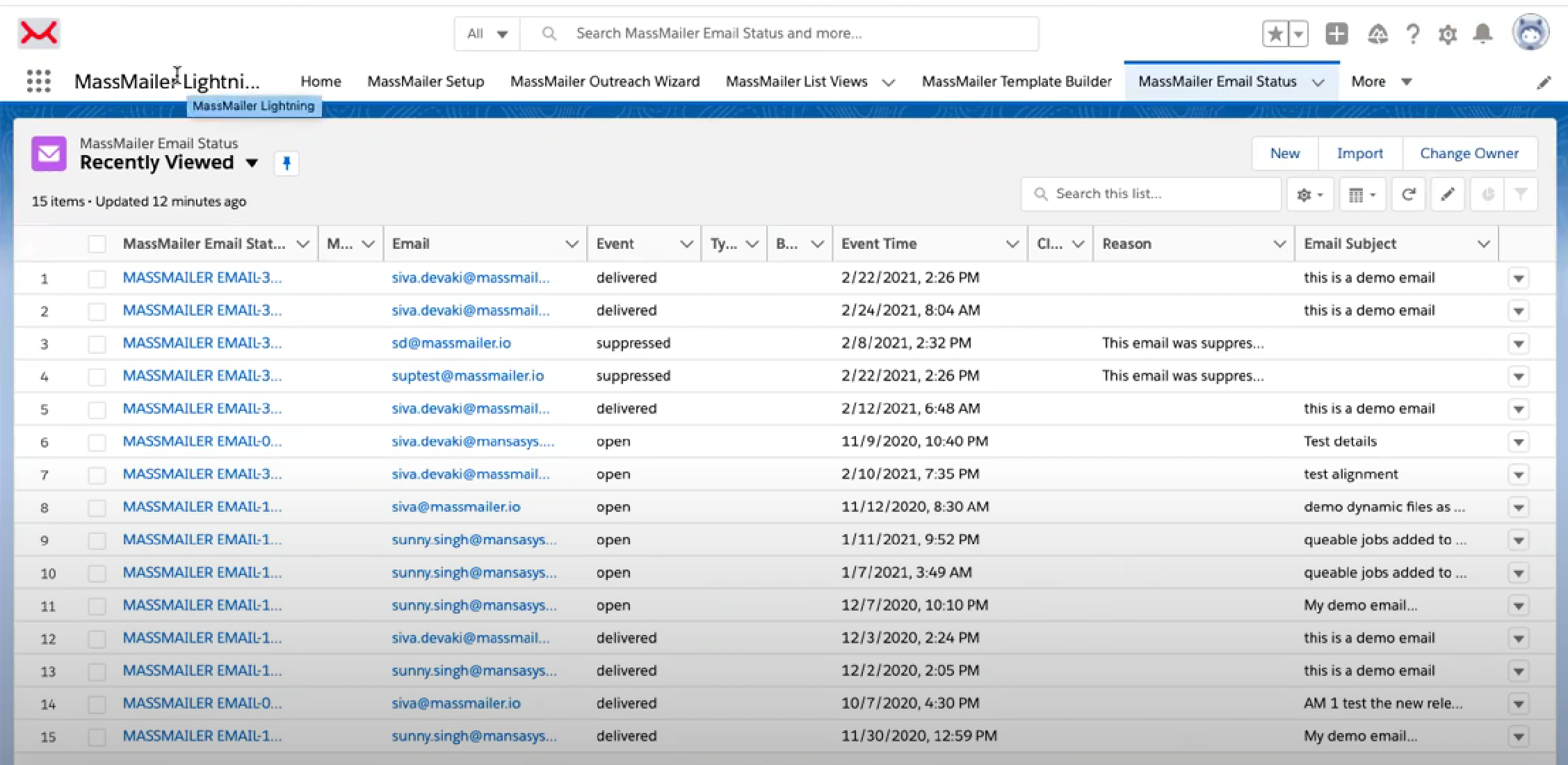Click the inline edit pencil icon in list toolbar
This screenshot has width=1568, height=765.
coord(1448,195)
